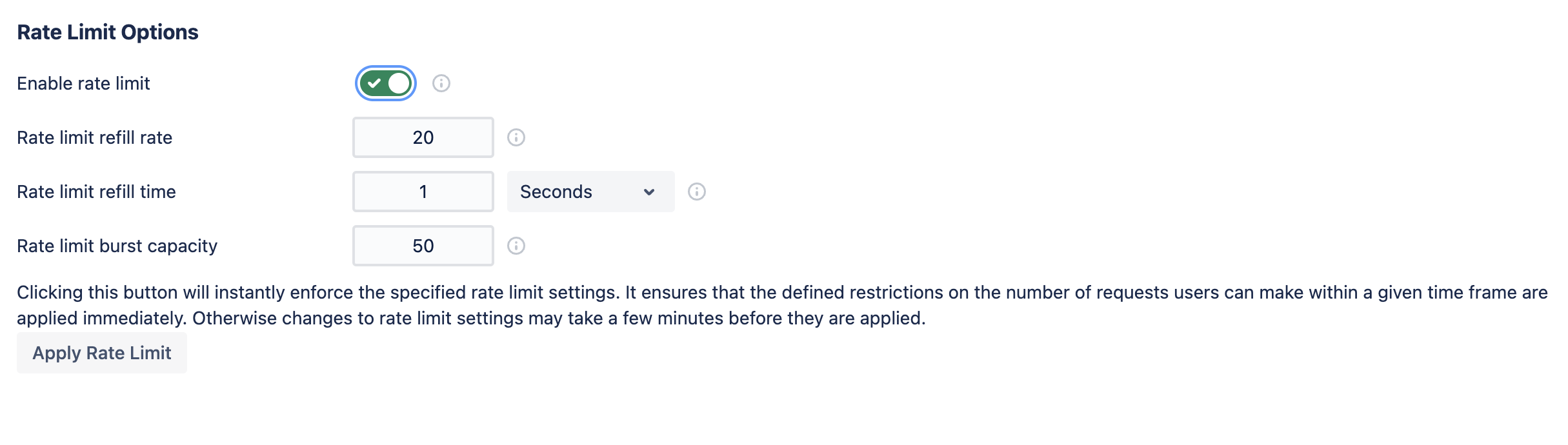Click the "Enable rate limit" label text
Screen dimensions: 1568x445
[x=83, y=83]
